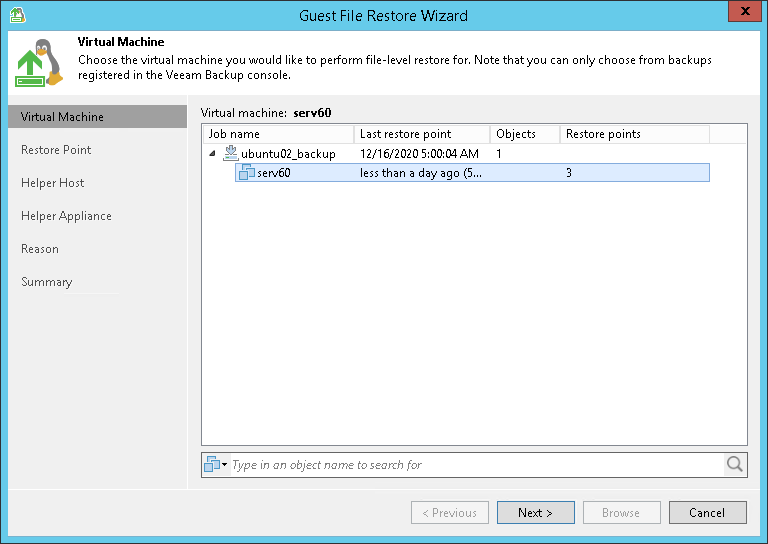Click restore points value 3
768x544 pixels.
pyautogui.click(x=569, y=173)
